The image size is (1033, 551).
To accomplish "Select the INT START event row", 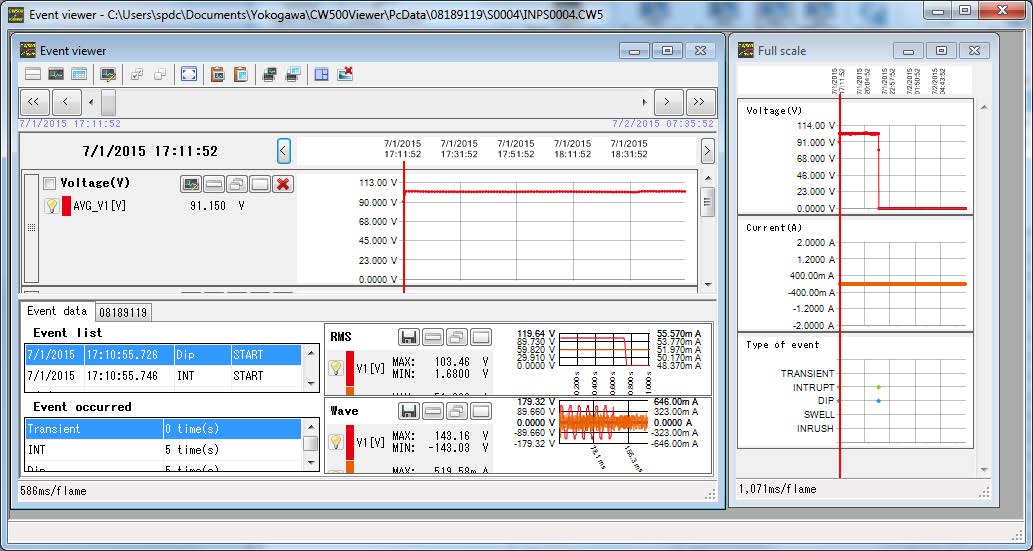I will click(163, 376).
